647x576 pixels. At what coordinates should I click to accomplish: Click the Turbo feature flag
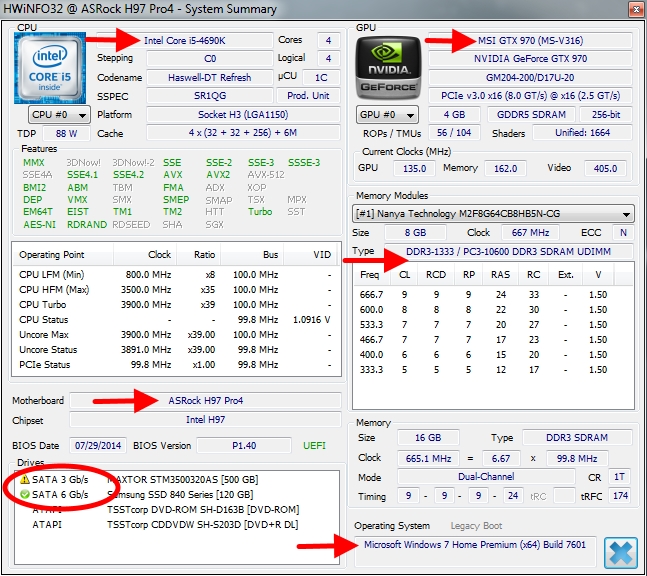[x=260, y=212]
